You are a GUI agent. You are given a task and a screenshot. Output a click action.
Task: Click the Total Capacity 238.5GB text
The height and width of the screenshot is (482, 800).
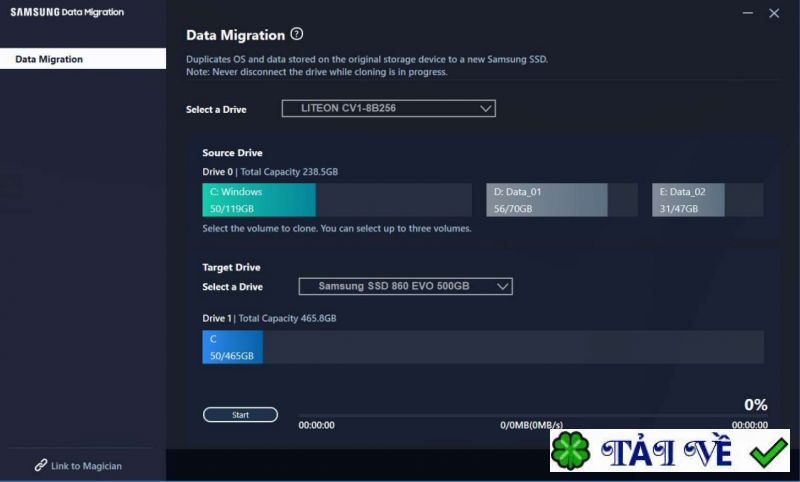tap(289, 172)
